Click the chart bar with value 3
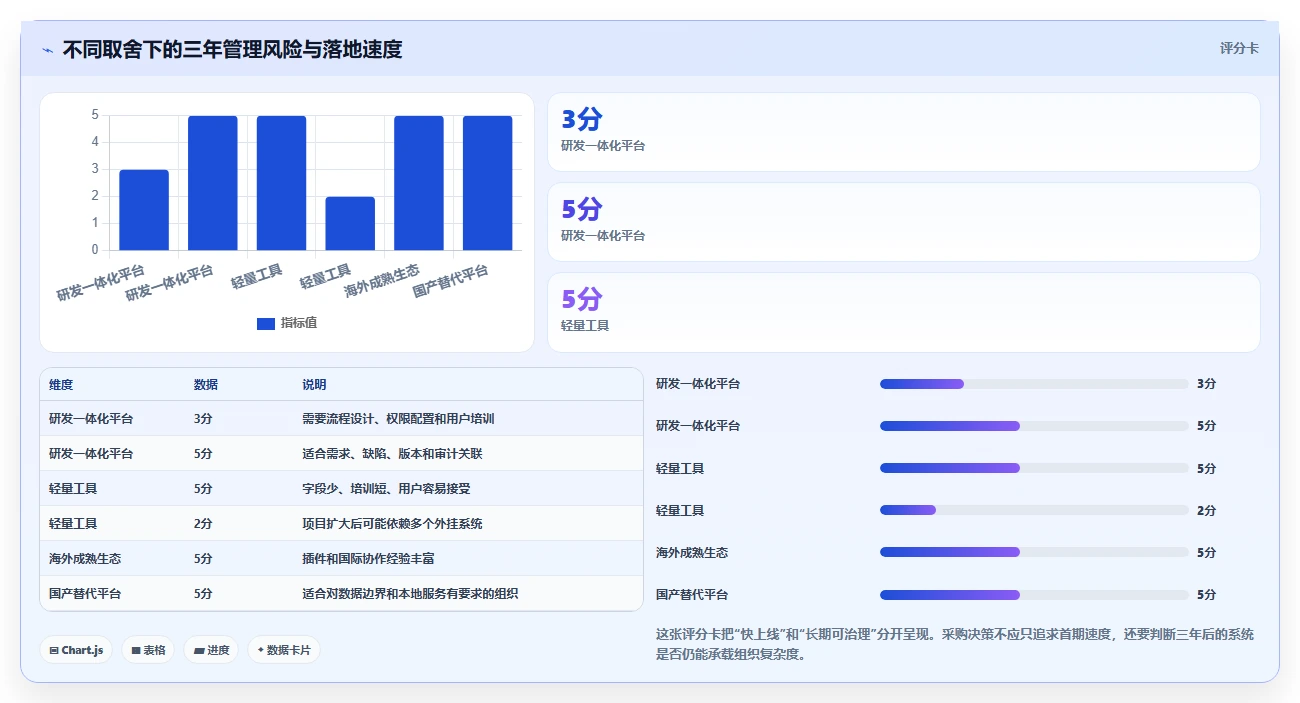This screenshot has width=1300, height=703. point(144,210)
